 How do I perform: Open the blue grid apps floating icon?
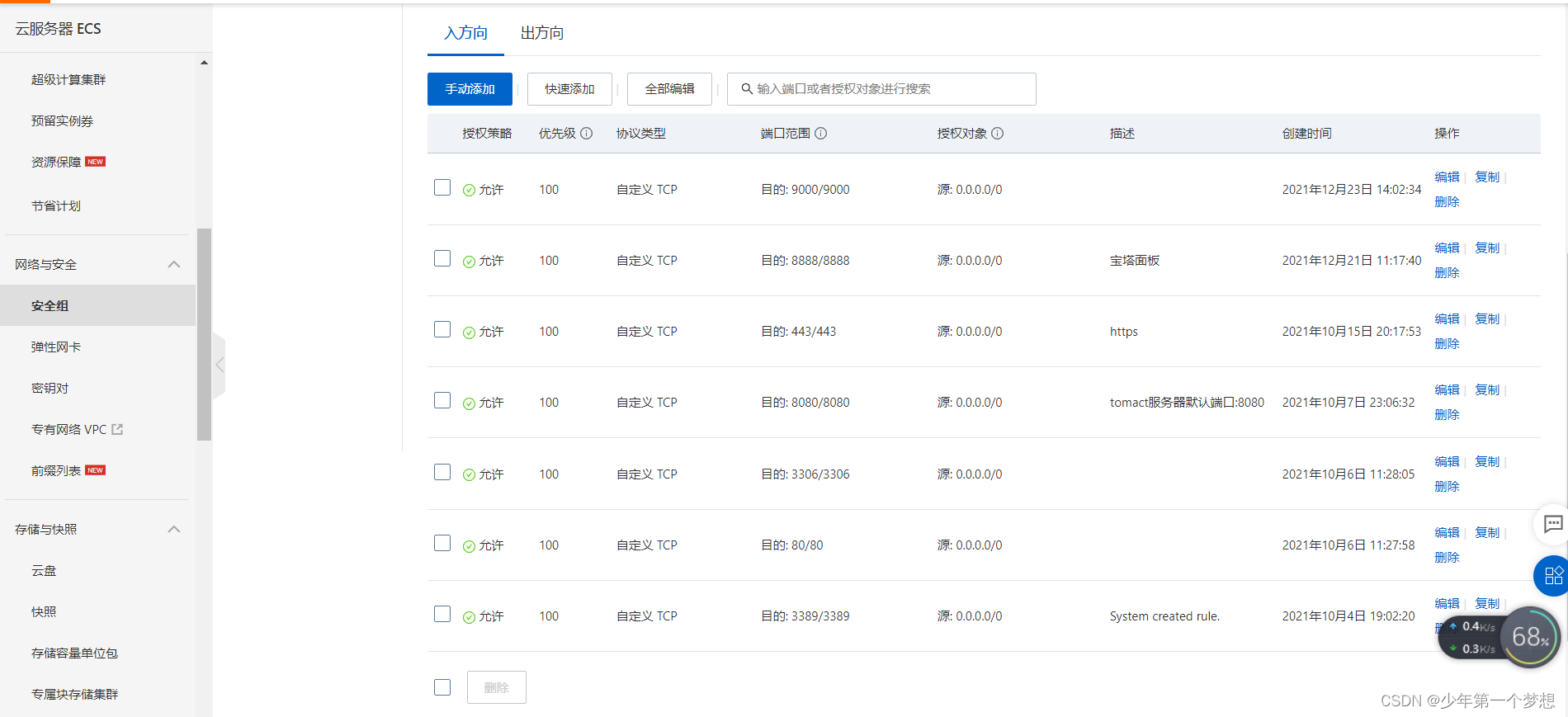(x=1552, y=575)
